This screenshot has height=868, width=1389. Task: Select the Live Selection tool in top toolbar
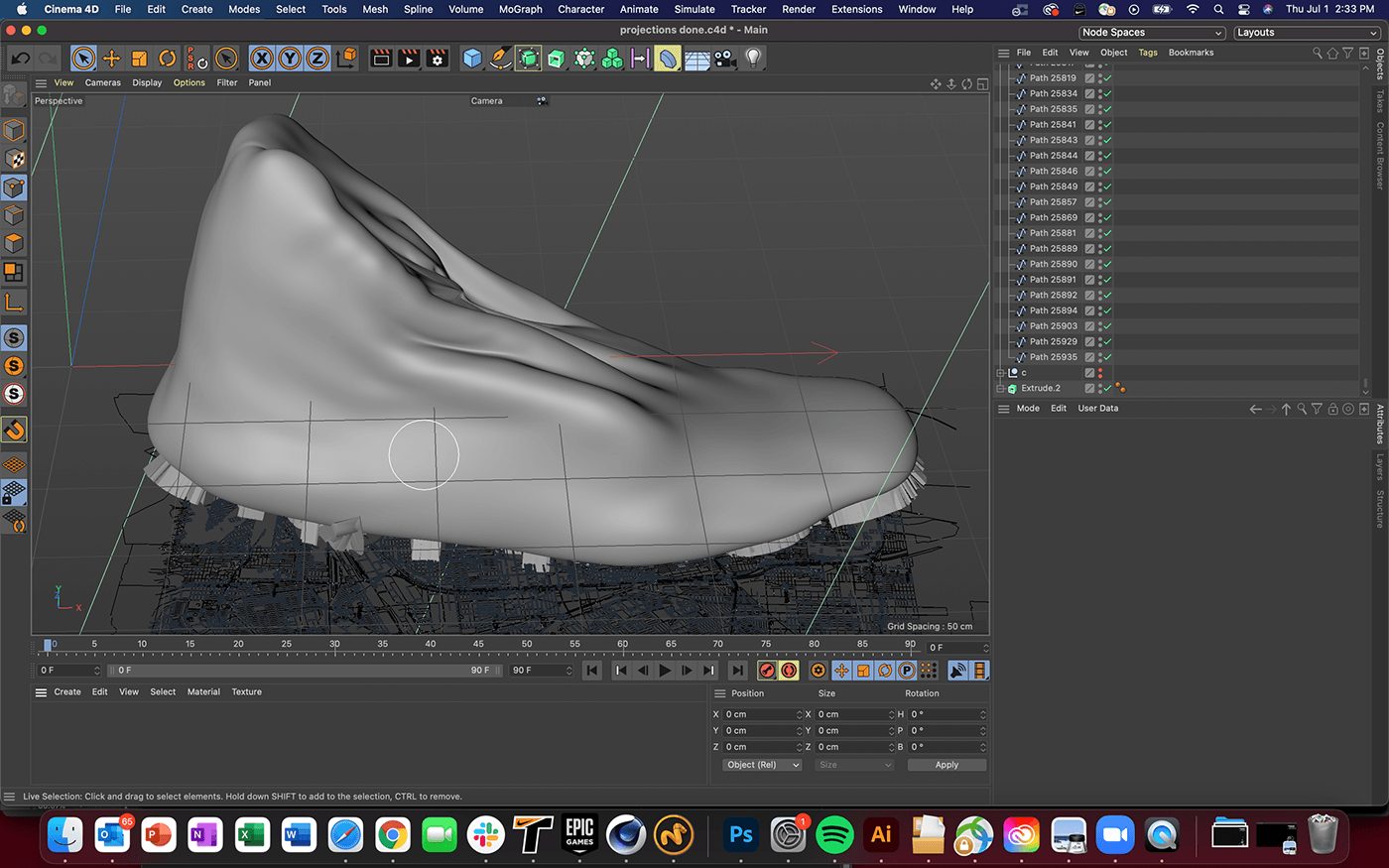tap(83, 59)
